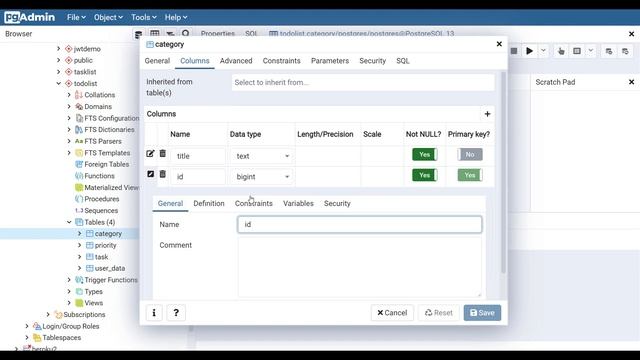
Task: Click the browser toolbar search objects icon
Action: (186, 33)
